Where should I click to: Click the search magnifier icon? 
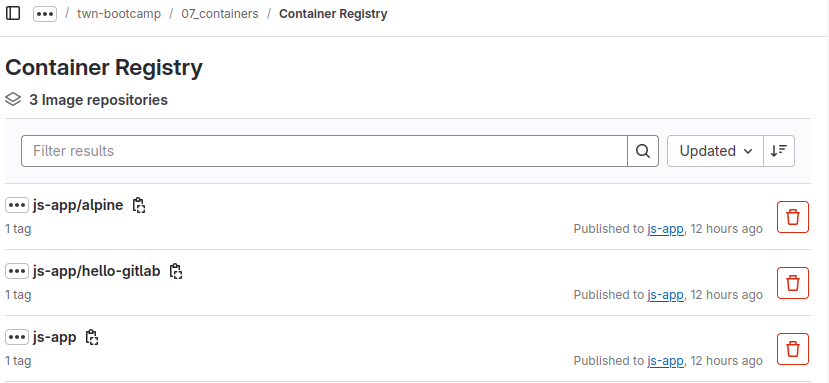[x=643, y=151]
